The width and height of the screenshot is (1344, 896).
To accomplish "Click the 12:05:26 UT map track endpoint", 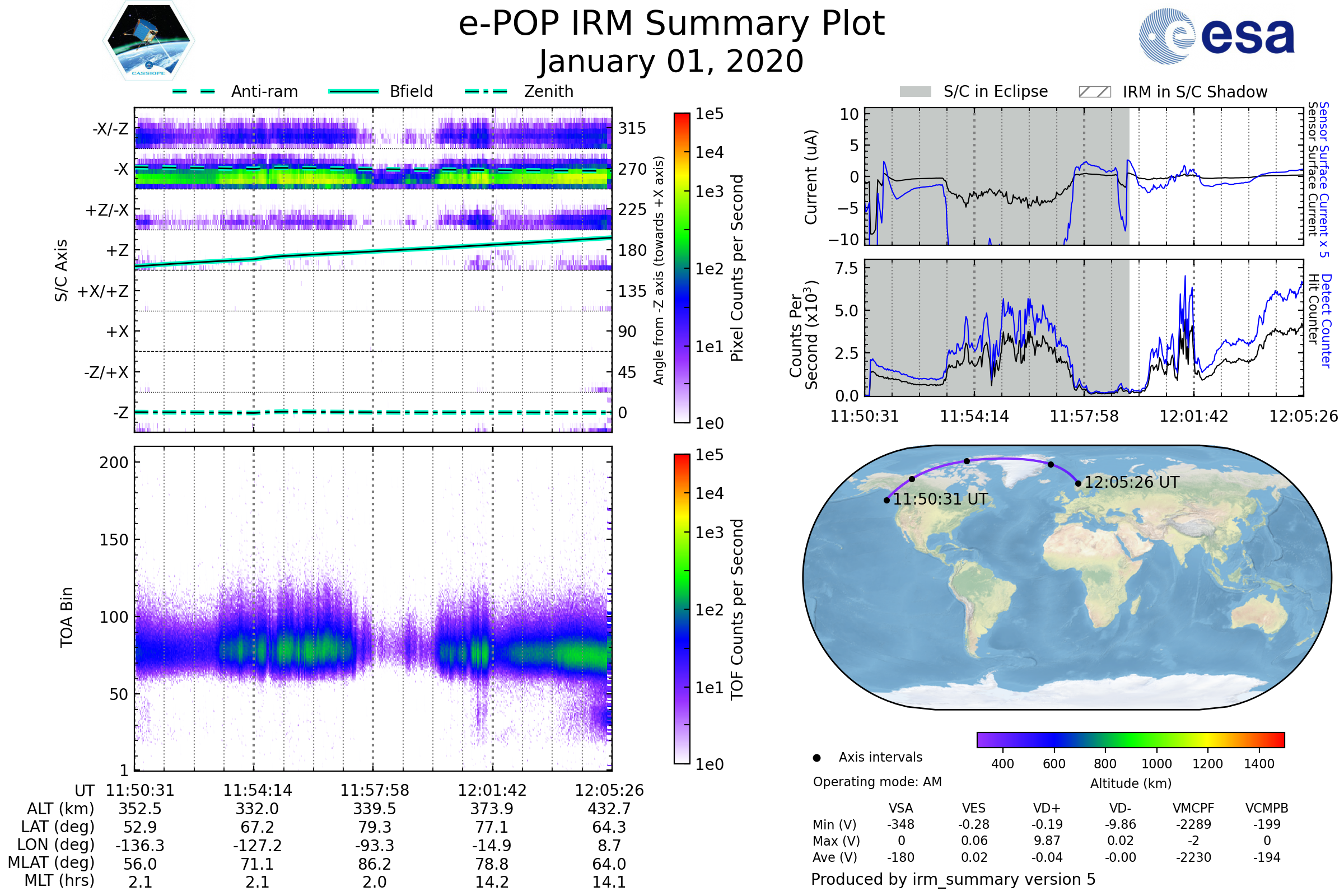I will 1077,483.
